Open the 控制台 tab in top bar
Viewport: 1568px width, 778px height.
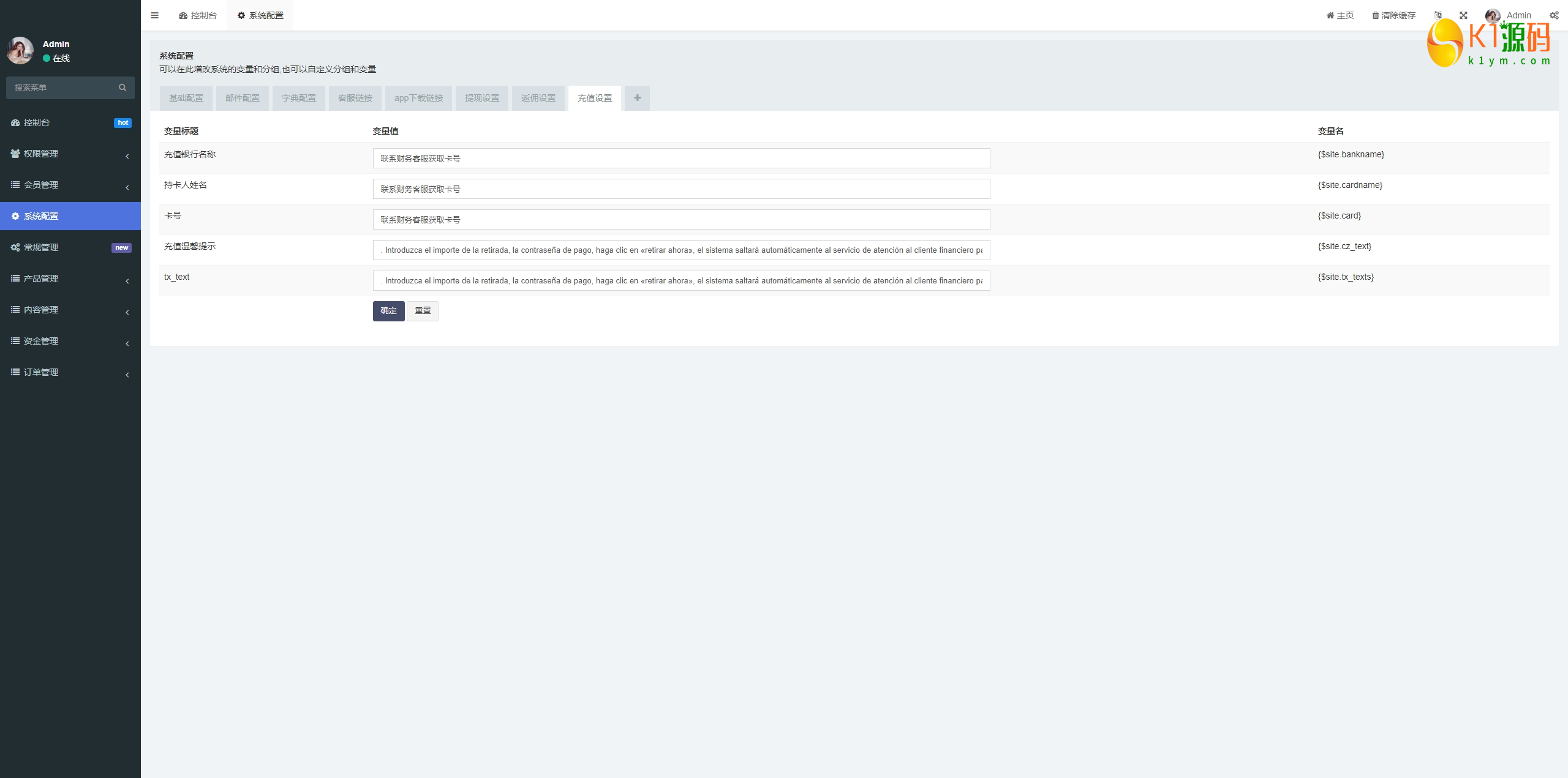pos(198,15)
